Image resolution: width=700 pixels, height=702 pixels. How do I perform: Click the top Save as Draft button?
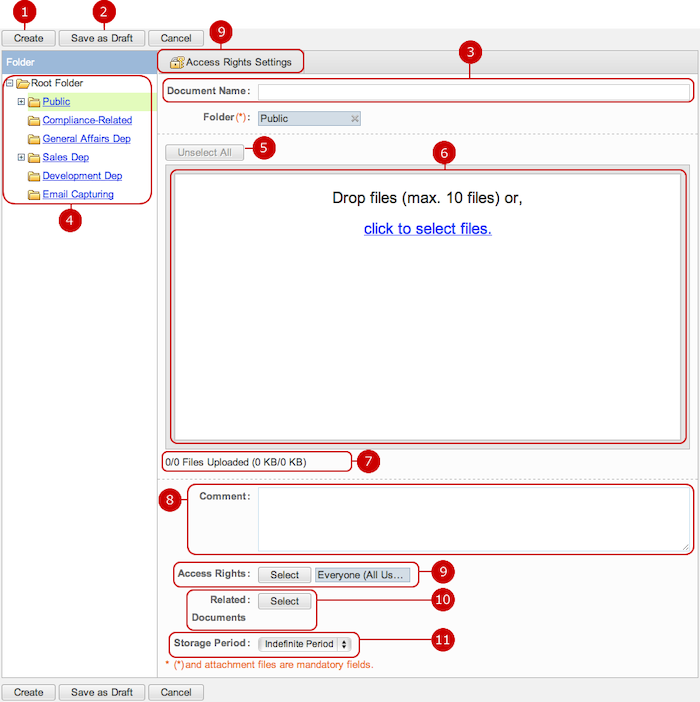click(x=102, y=38)
